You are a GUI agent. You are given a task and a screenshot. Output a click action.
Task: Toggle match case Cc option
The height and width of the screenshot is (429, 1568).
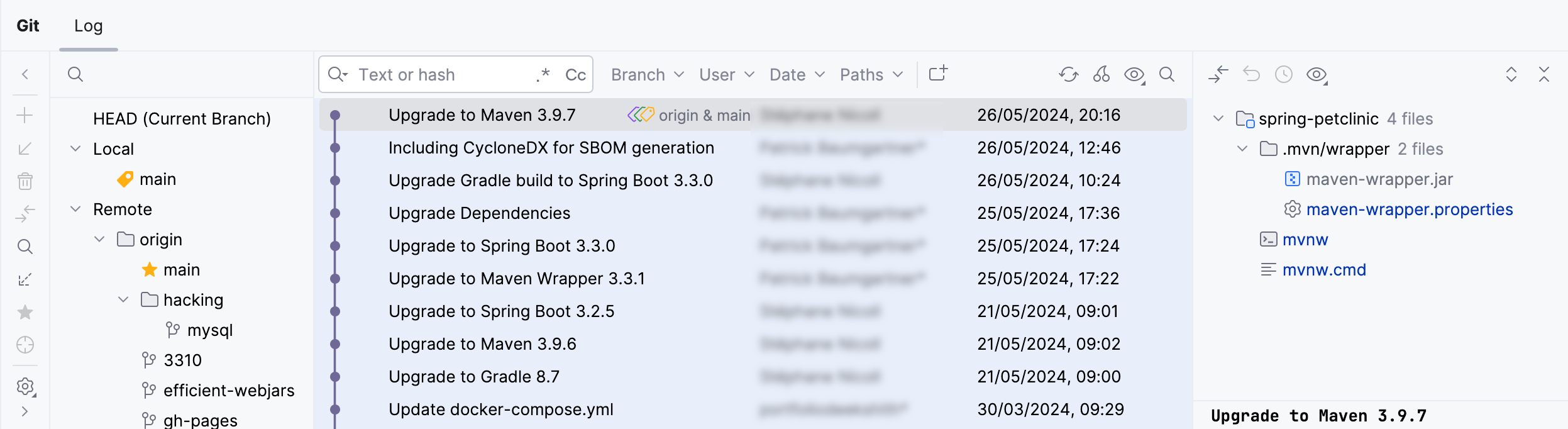pos(575,75)
